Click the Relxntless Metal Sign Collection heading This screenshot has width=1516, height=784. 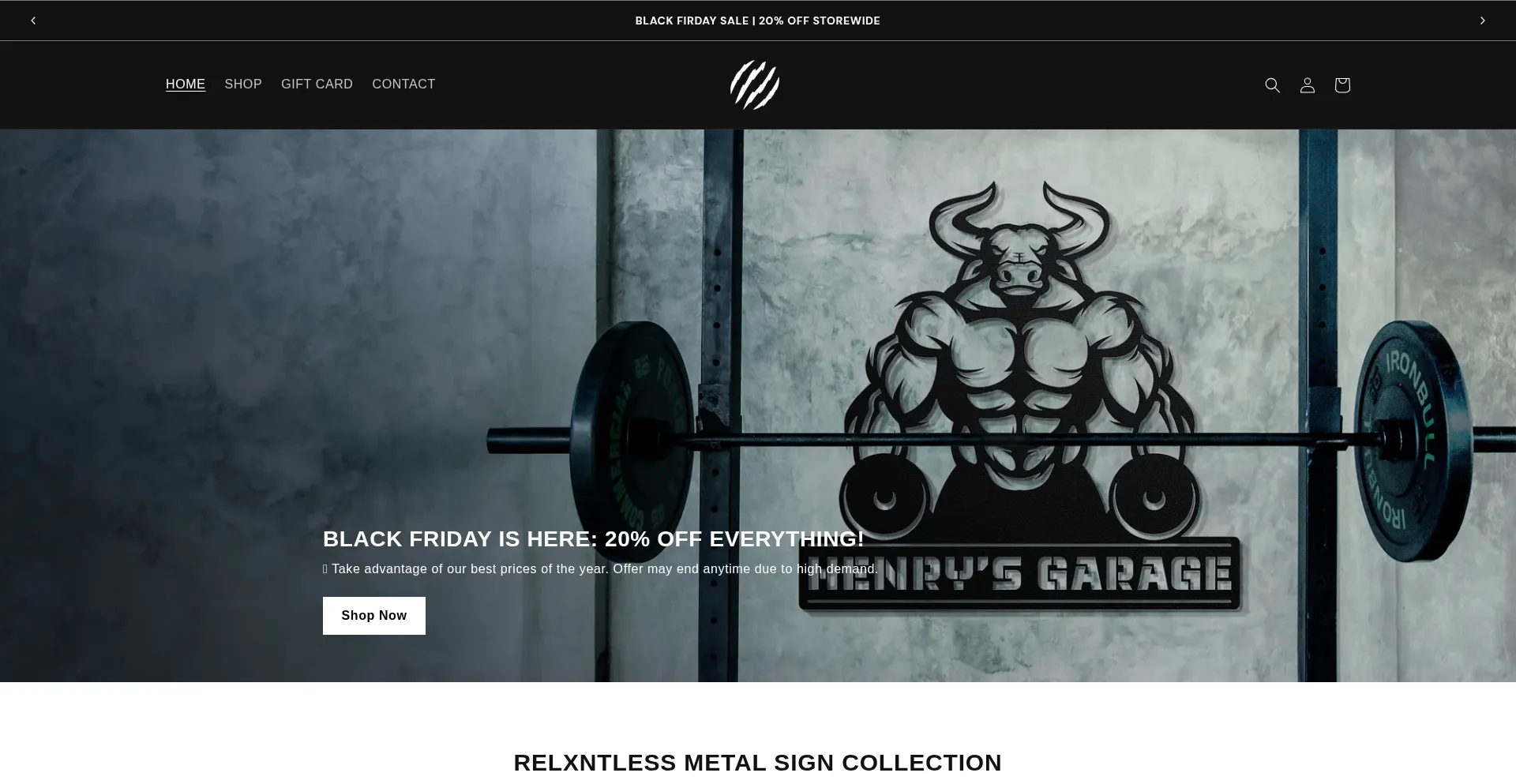[757, 763]
